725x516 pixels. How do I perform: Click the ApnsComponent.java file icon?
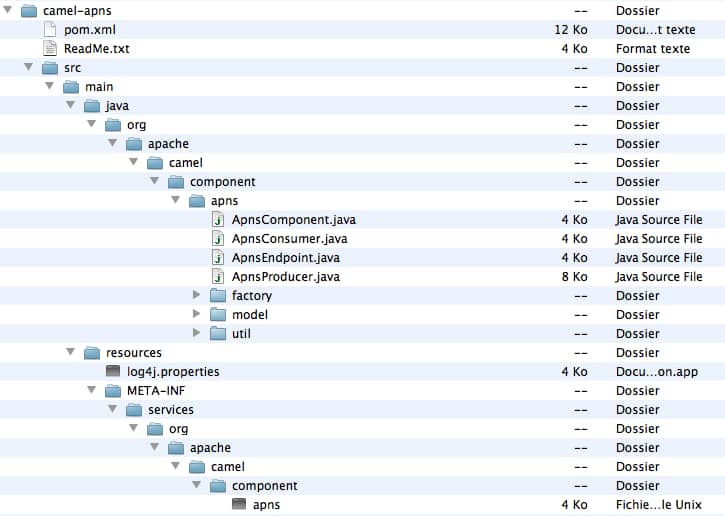pos(218,220)
